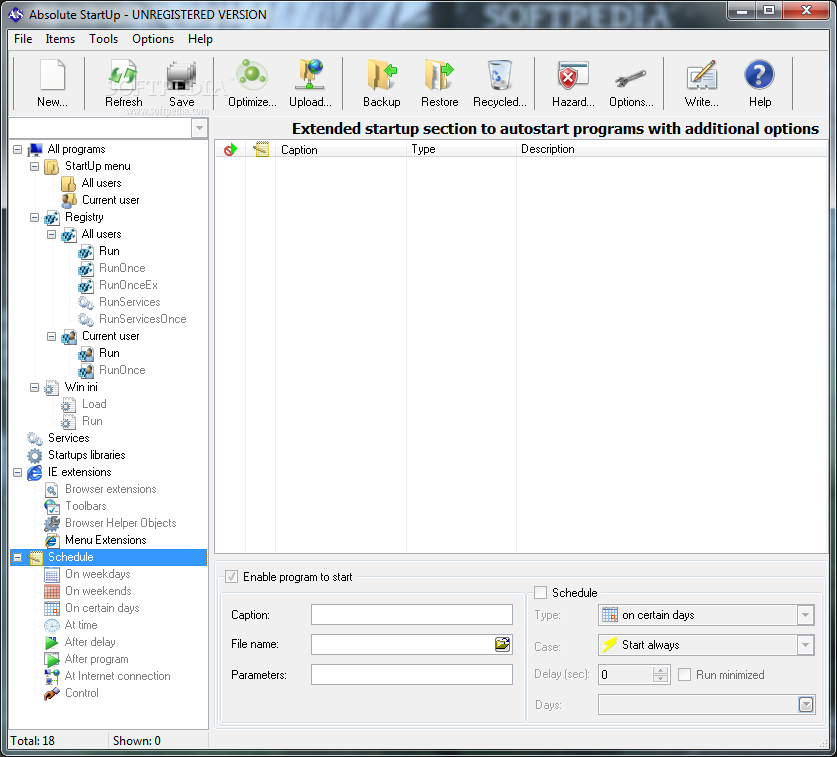Viewport: 837px width, 757px height.
Task: Collapse the Schedule tree node
Action: coord(18,557)
